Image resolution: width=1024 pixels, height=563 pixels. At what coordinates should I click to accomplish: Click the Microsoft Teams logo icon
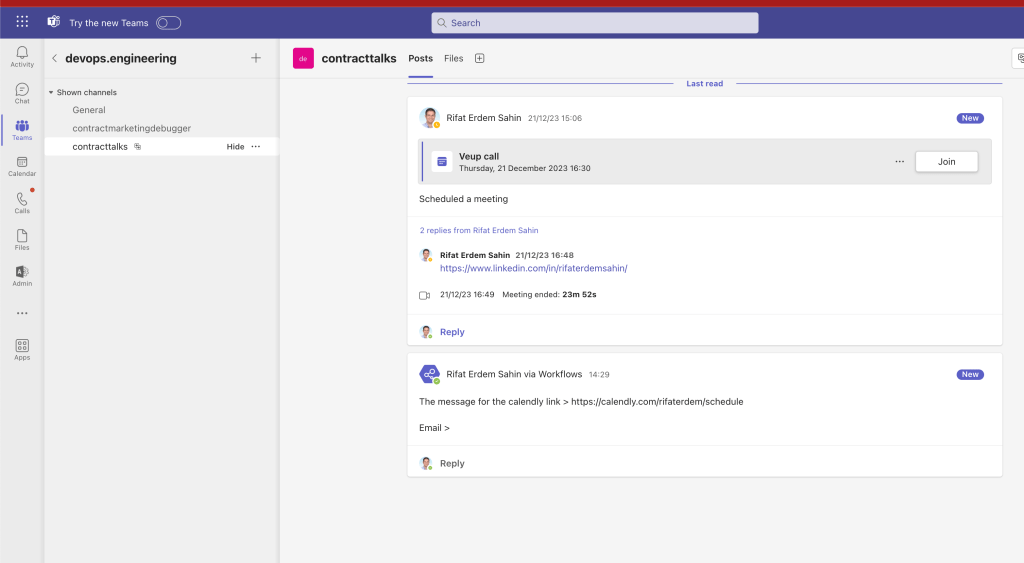54,22
